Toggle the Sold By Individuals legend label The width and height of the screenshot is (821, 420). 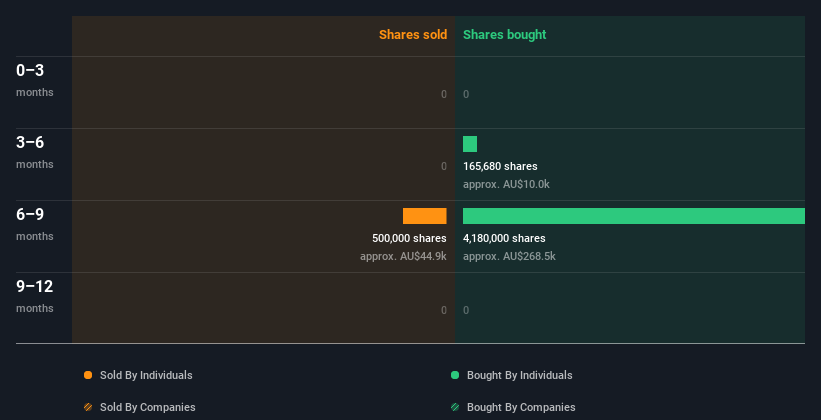(x=146, y=375)
